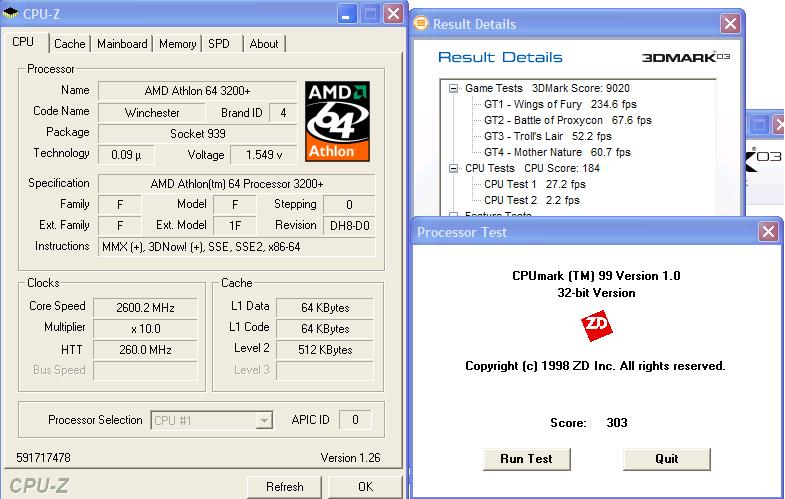The image size is (785, 499).
Task: Collapse the CPU Tests tree node
Action: coord(454,169)
